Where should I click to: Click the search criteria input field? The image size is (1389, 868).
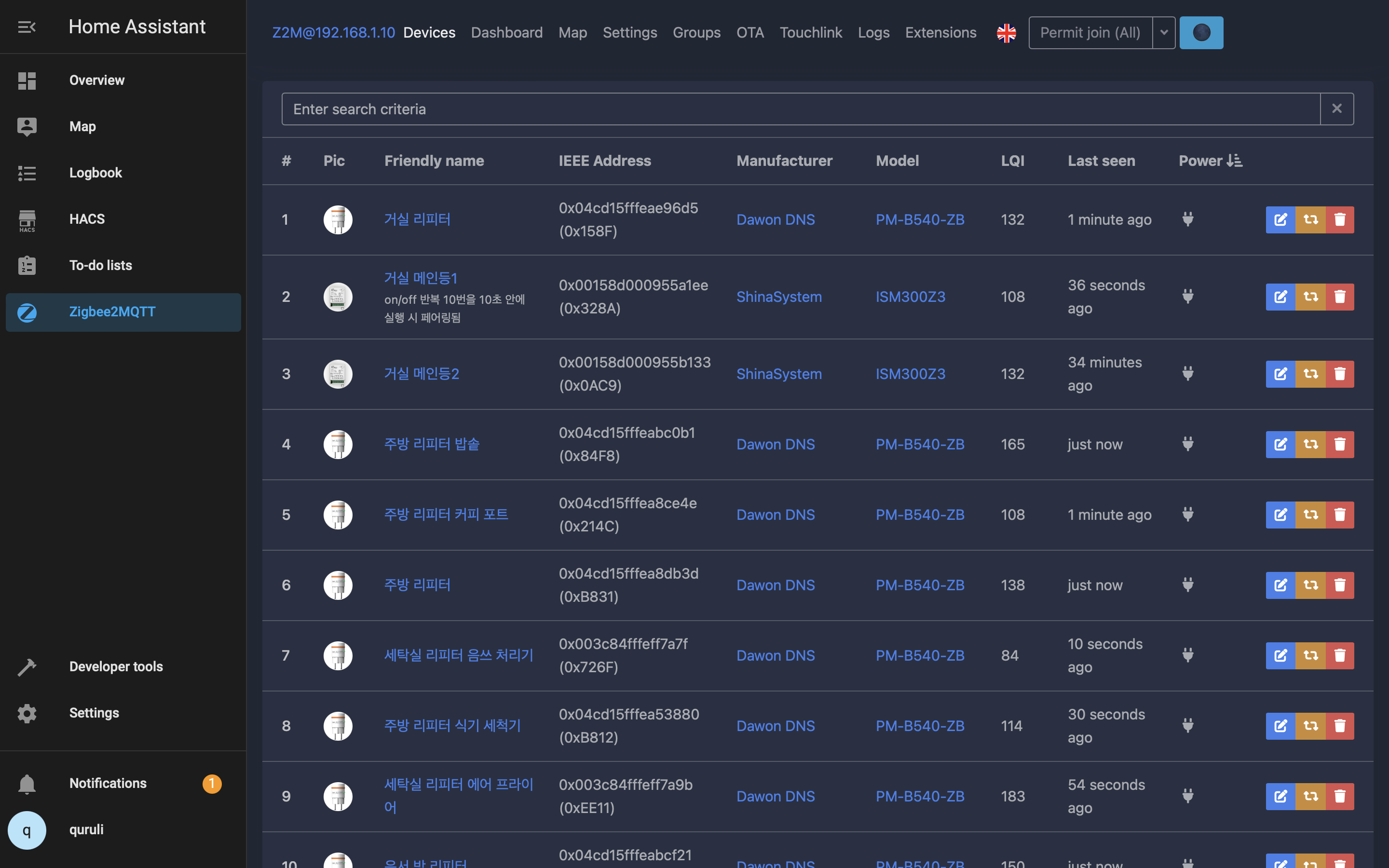click(x=800, y=109)
